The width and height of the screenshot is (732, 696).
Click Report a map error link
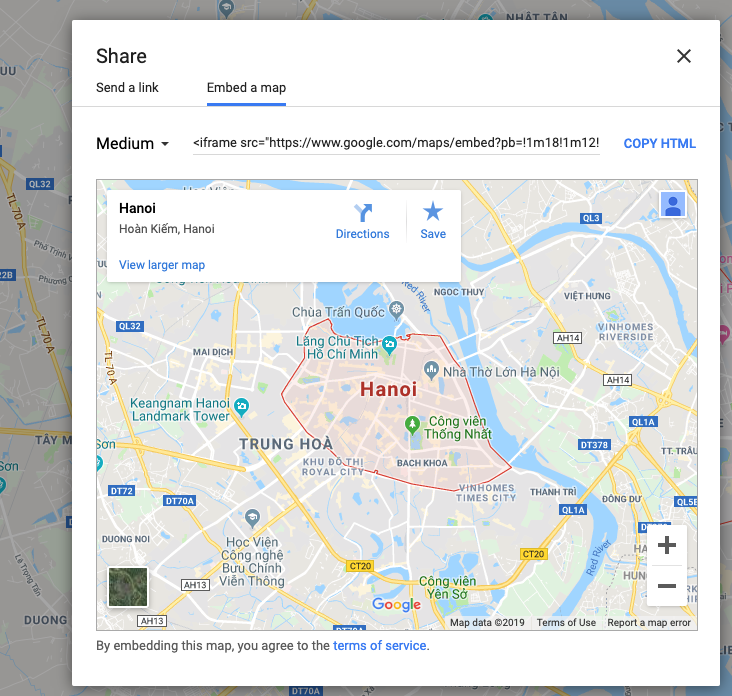tap(648, 623)
